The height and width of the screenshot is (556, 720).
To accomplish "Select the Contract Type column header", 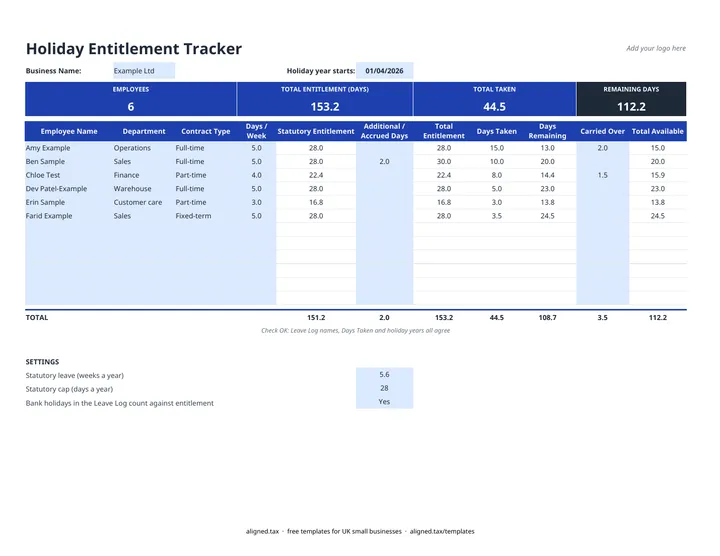I will tap(206, 131).
